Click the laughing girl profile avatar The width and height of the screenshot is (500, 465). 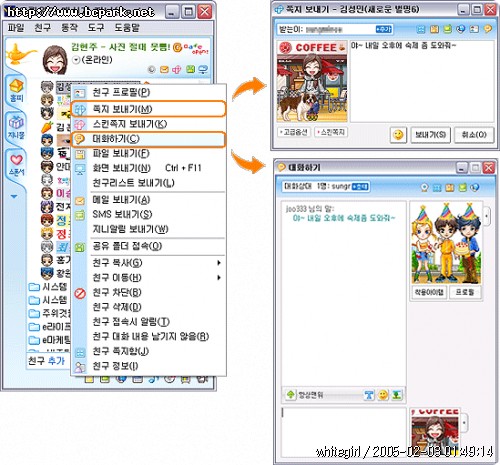click(x=55, y=60)
